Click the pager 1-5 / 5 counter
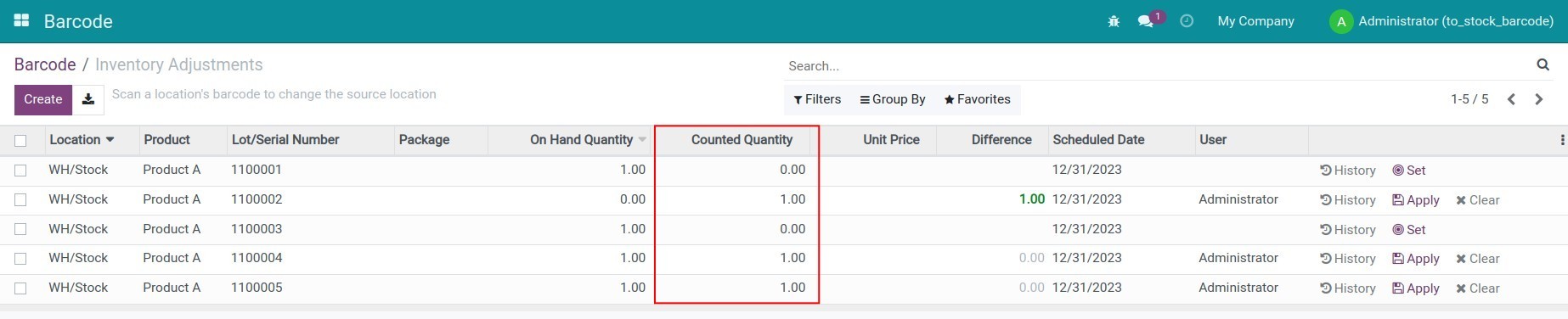Image resolution: width=1568 pixels, height=319 pixels. (x=1469, y=99)
